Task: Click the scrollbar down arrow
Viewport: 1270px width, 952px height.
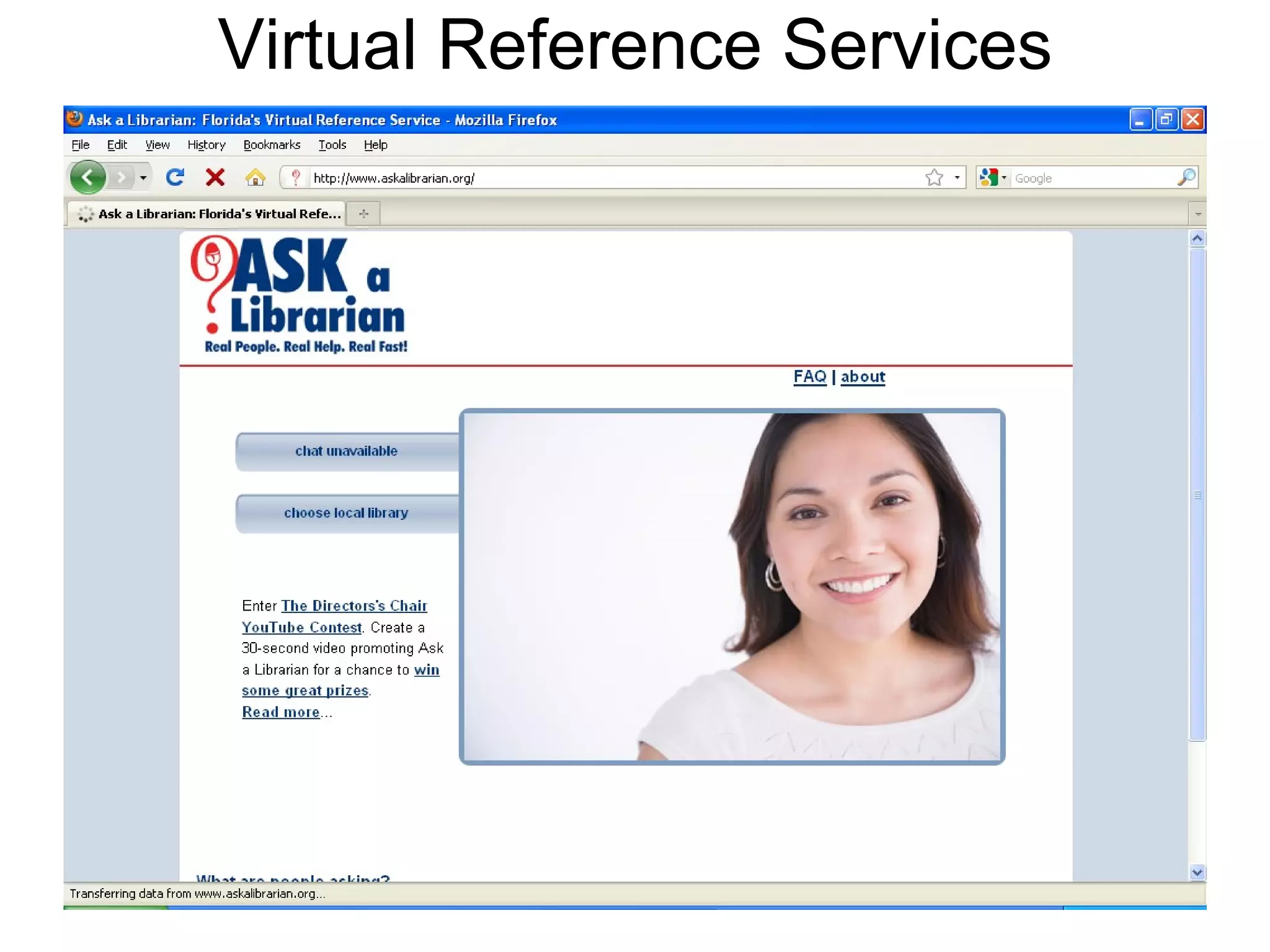Action: (1197, 873)
